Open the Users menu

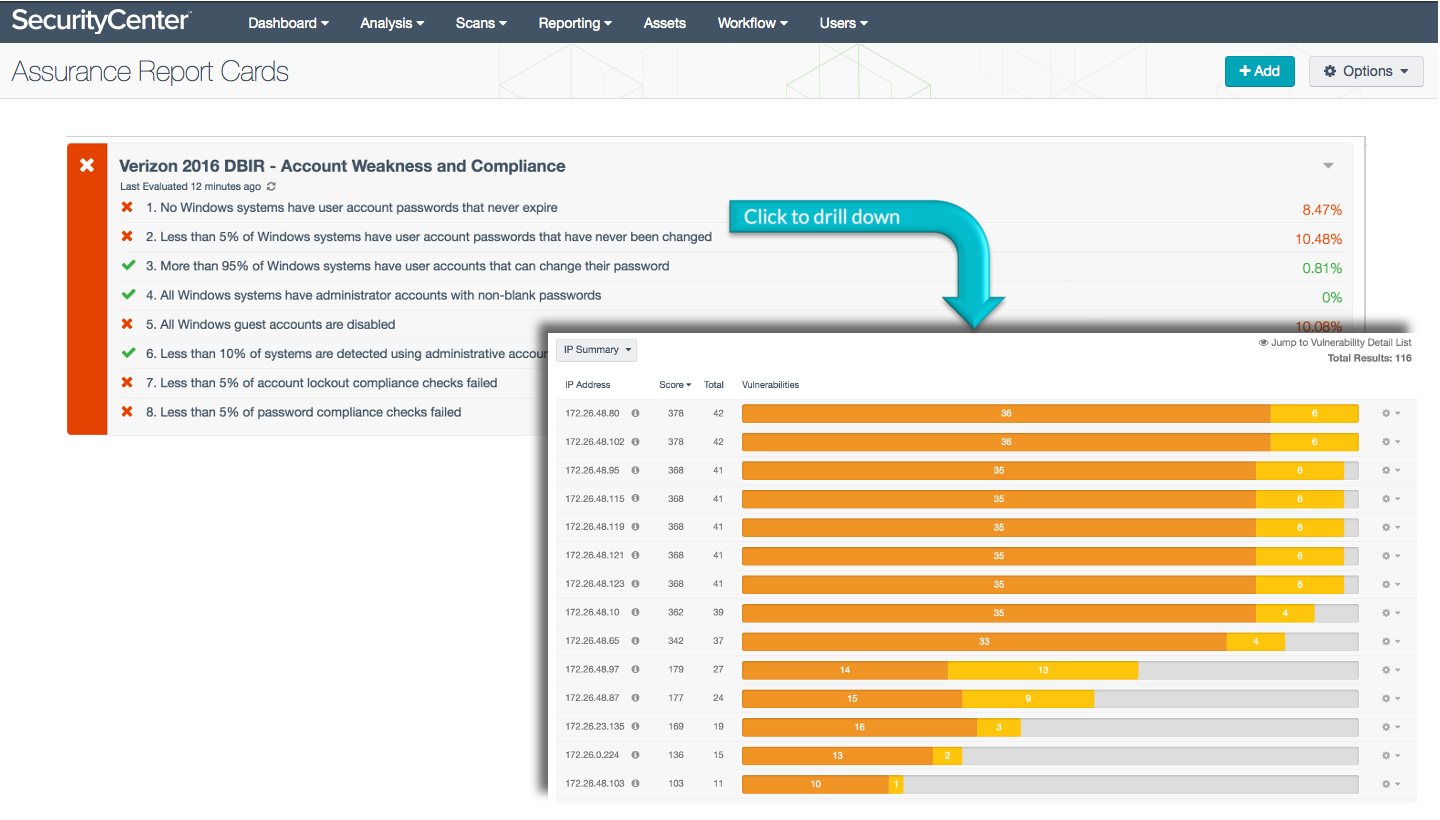click(x=843, y=23)
